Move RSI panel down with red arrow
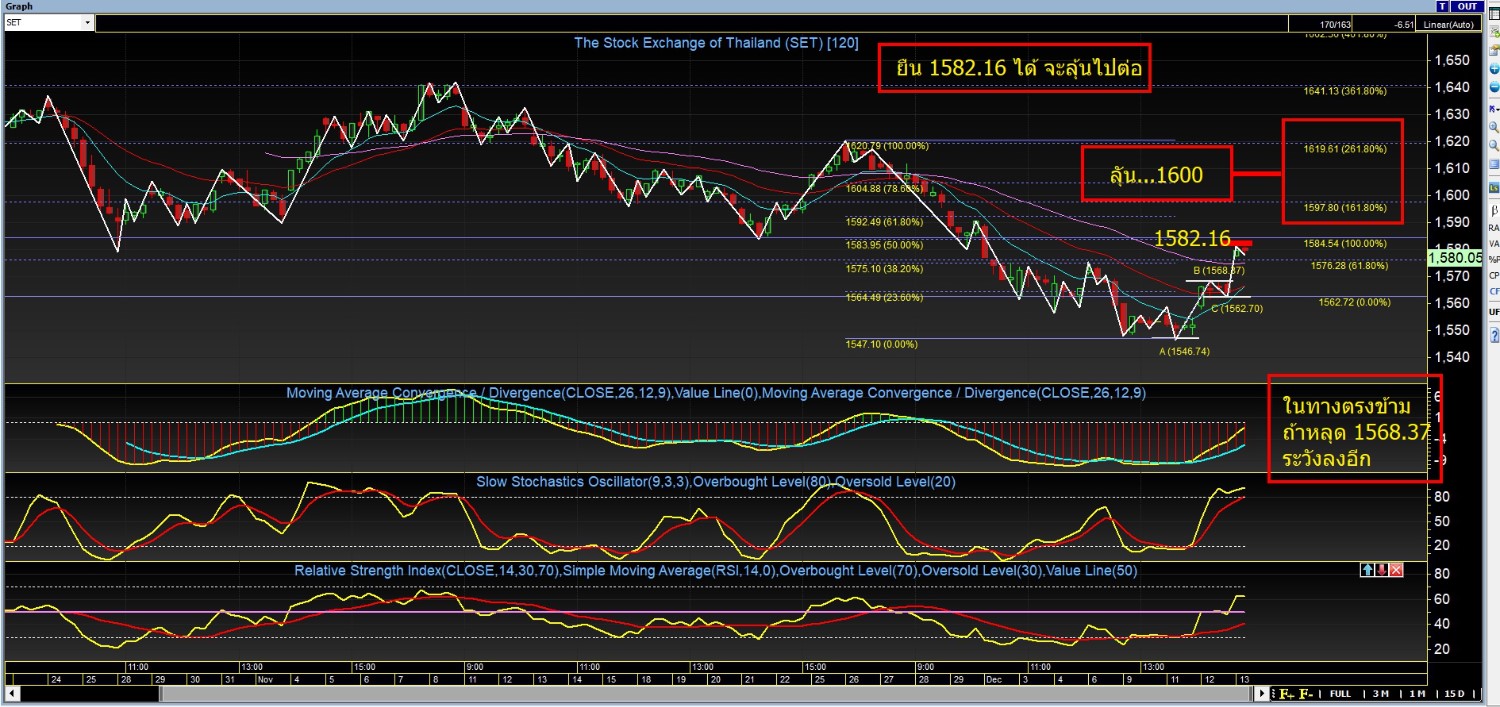Image resolution: width=1500 pixels, height=707 pixels. coord(1381,570)
